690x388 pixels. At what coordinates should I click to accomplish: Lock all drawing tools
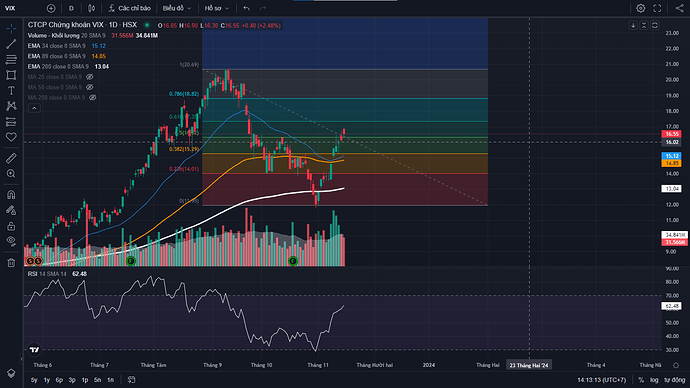pos(11,226)
